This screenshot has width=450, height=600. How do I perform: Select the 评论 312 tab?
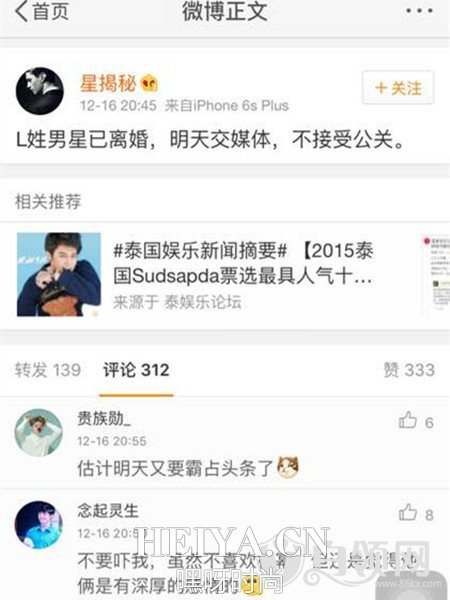click(136, 370)
